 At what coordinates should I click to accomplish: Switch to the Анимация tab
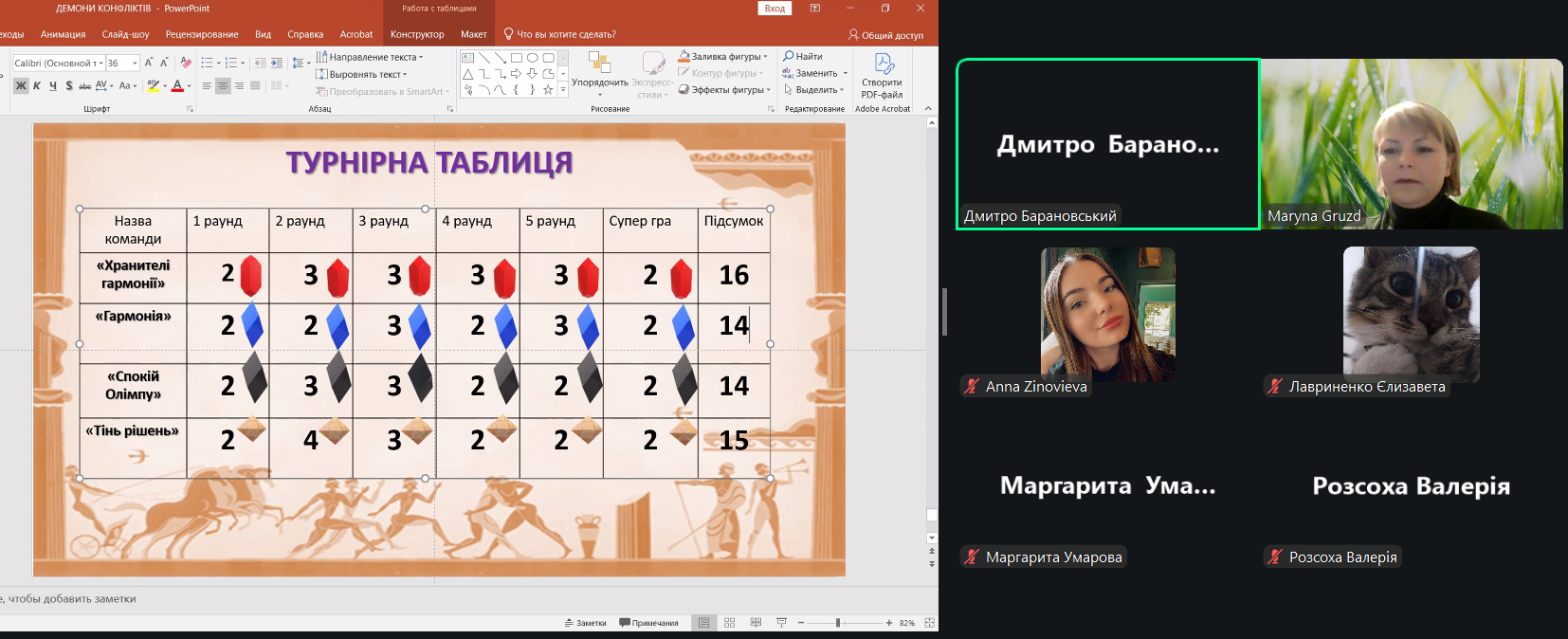coord(63,35)
